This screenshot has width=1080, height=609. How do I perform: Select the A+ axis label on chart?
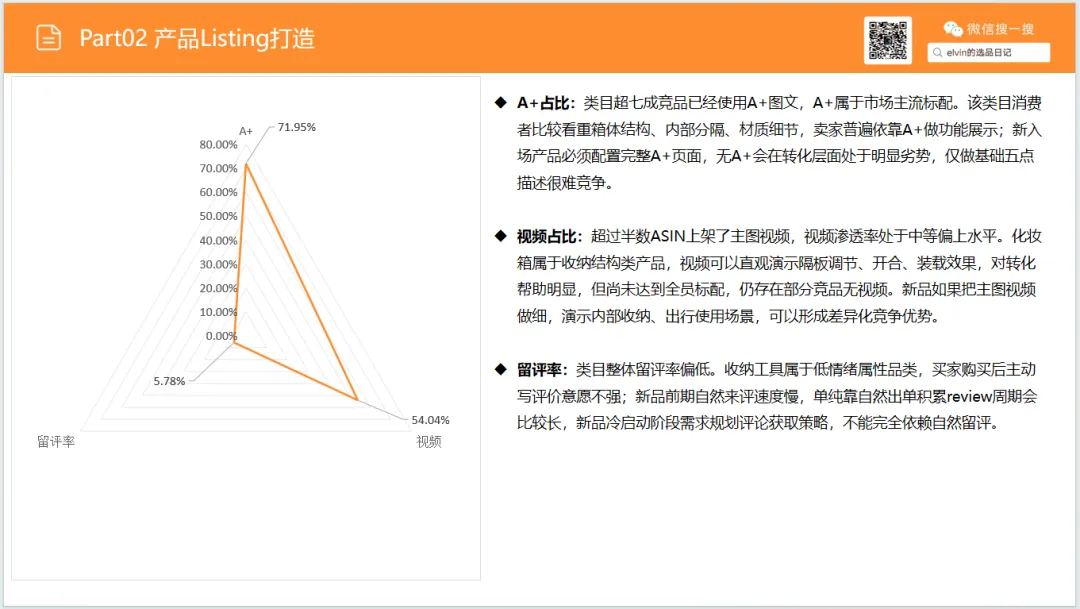click(246, 131)
